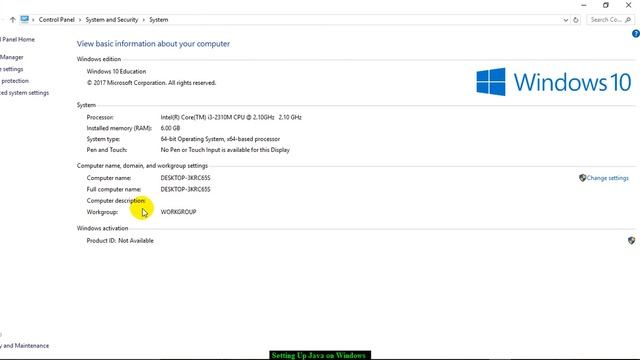Open chevron after Control Panel breadcrumb
The image size is (640, 360).
click(x=80, y=20)
